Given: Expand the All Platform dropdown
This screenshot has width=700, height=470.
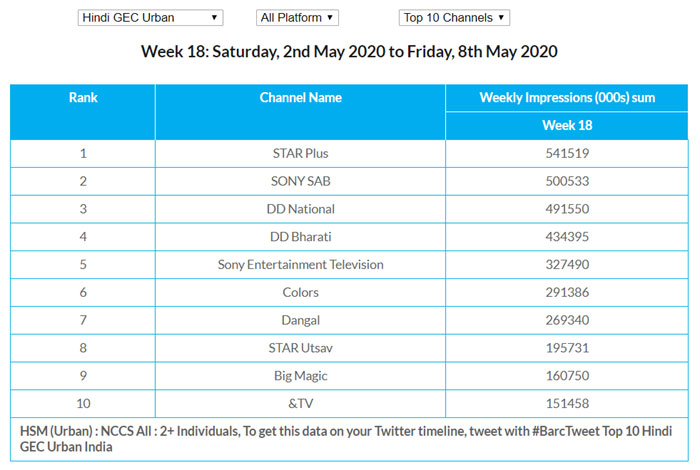Looking at the screenshot, I should pyautogui.click(x=297, y=18).
